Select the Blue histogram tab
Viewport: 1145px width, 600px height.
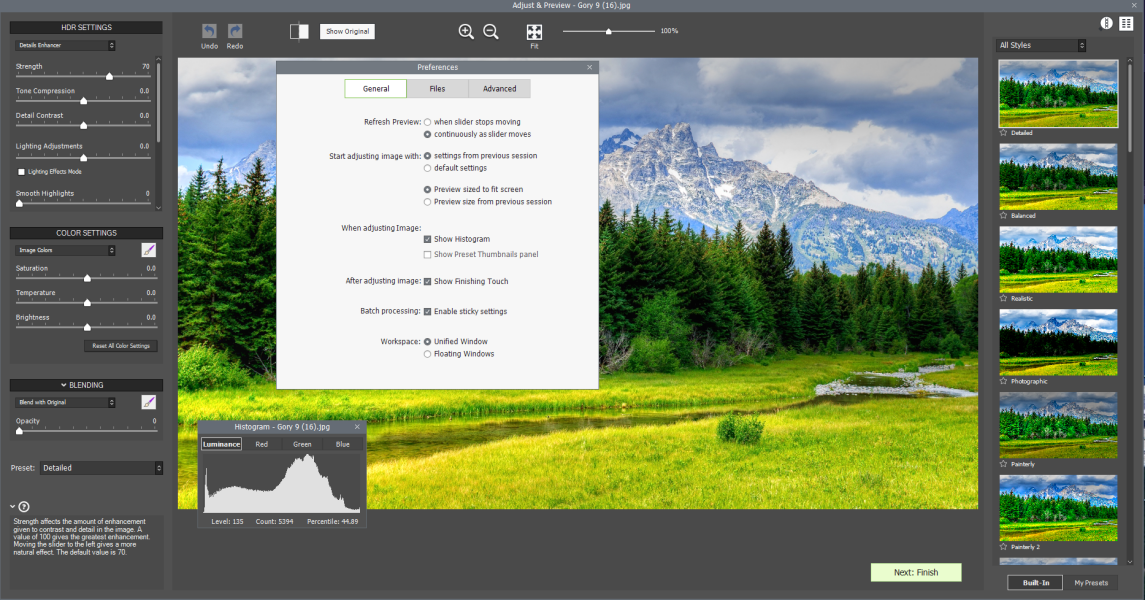[342, 444]
